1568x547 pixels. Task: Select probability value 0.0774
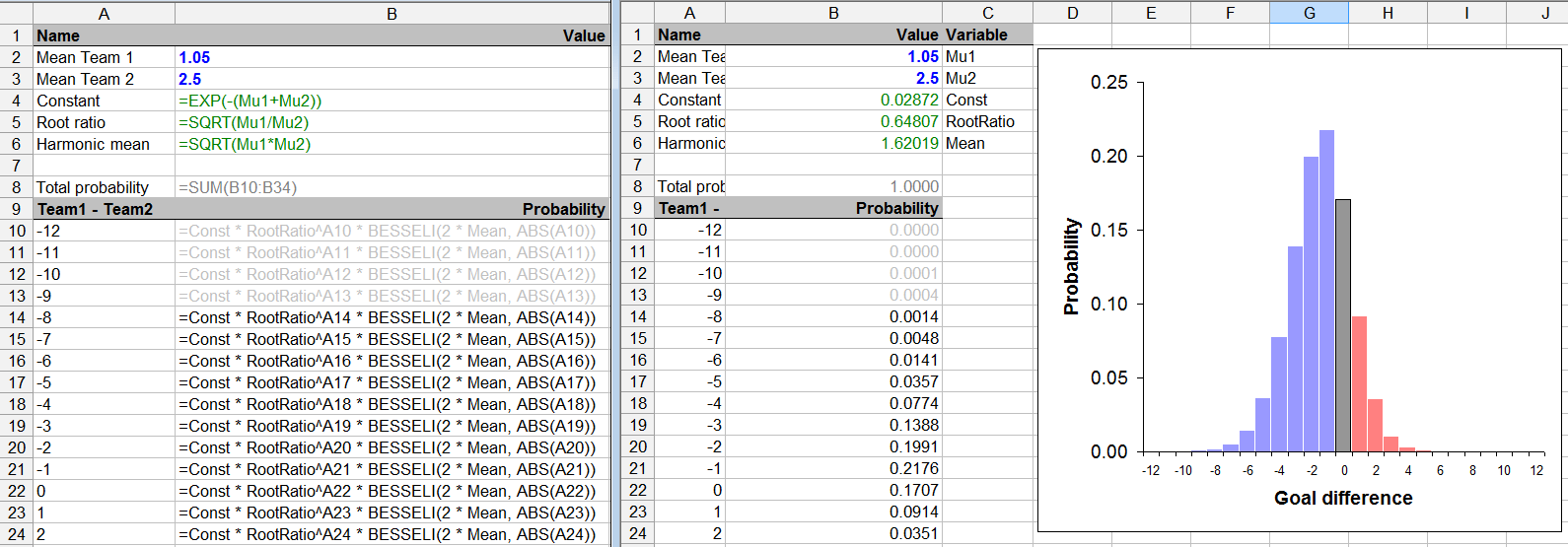click(833, 403)
